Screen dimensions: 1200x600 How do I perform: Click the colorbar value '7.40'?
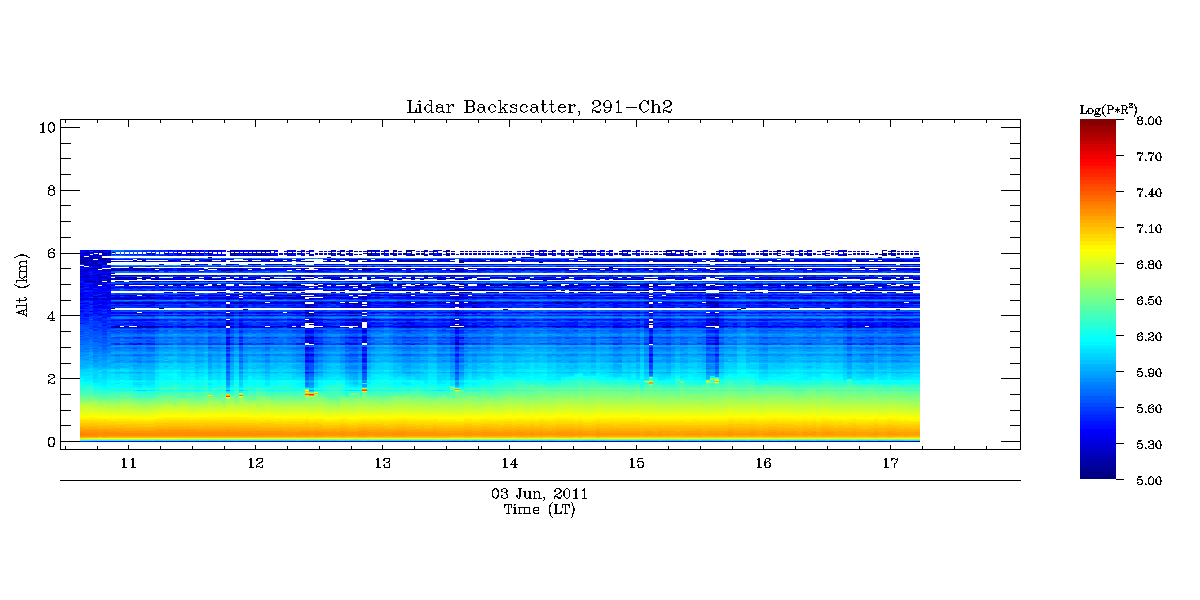pos(1149,193)
